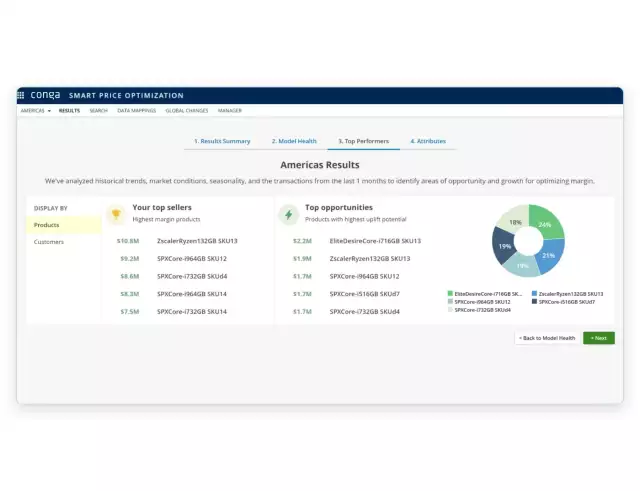Viewport: 640px width, 491px height.
Task: Click the $10.8M top seller value
Action: 128,241
